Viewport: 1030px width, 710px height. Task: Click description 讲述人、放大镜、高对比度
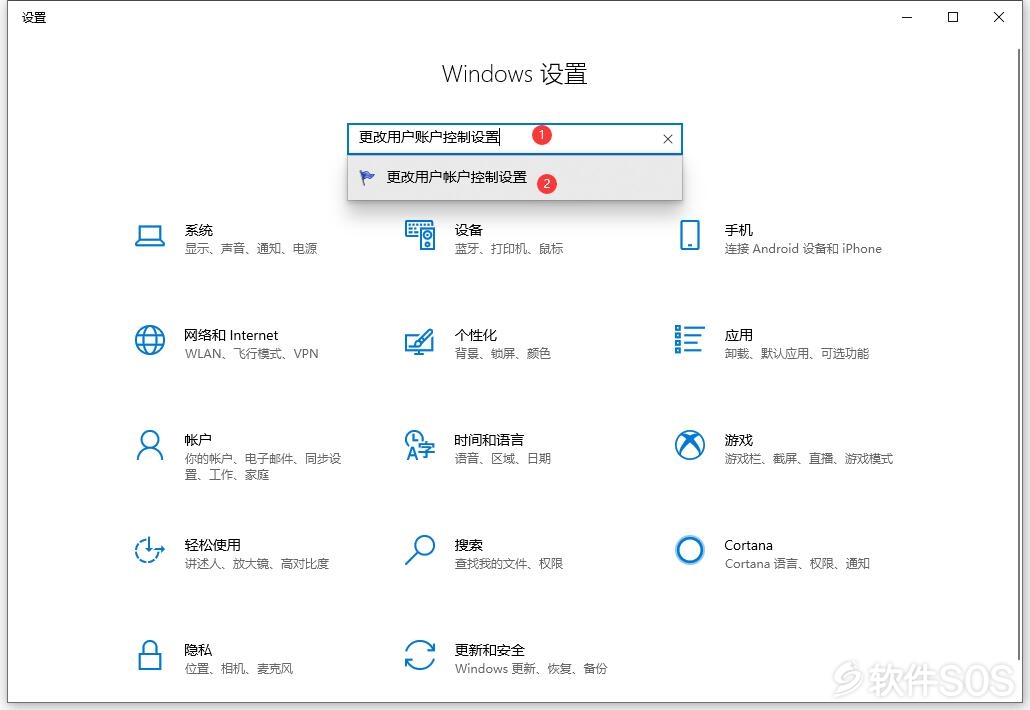click(x=257, y=564)
